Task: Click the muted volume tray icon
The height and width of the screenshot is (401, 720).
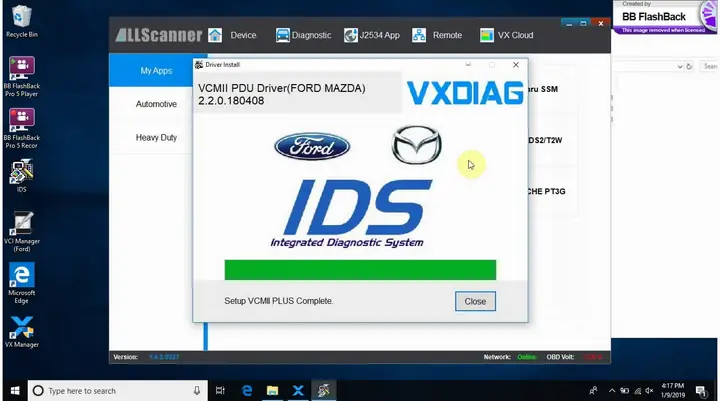Action: click(649, 391)
